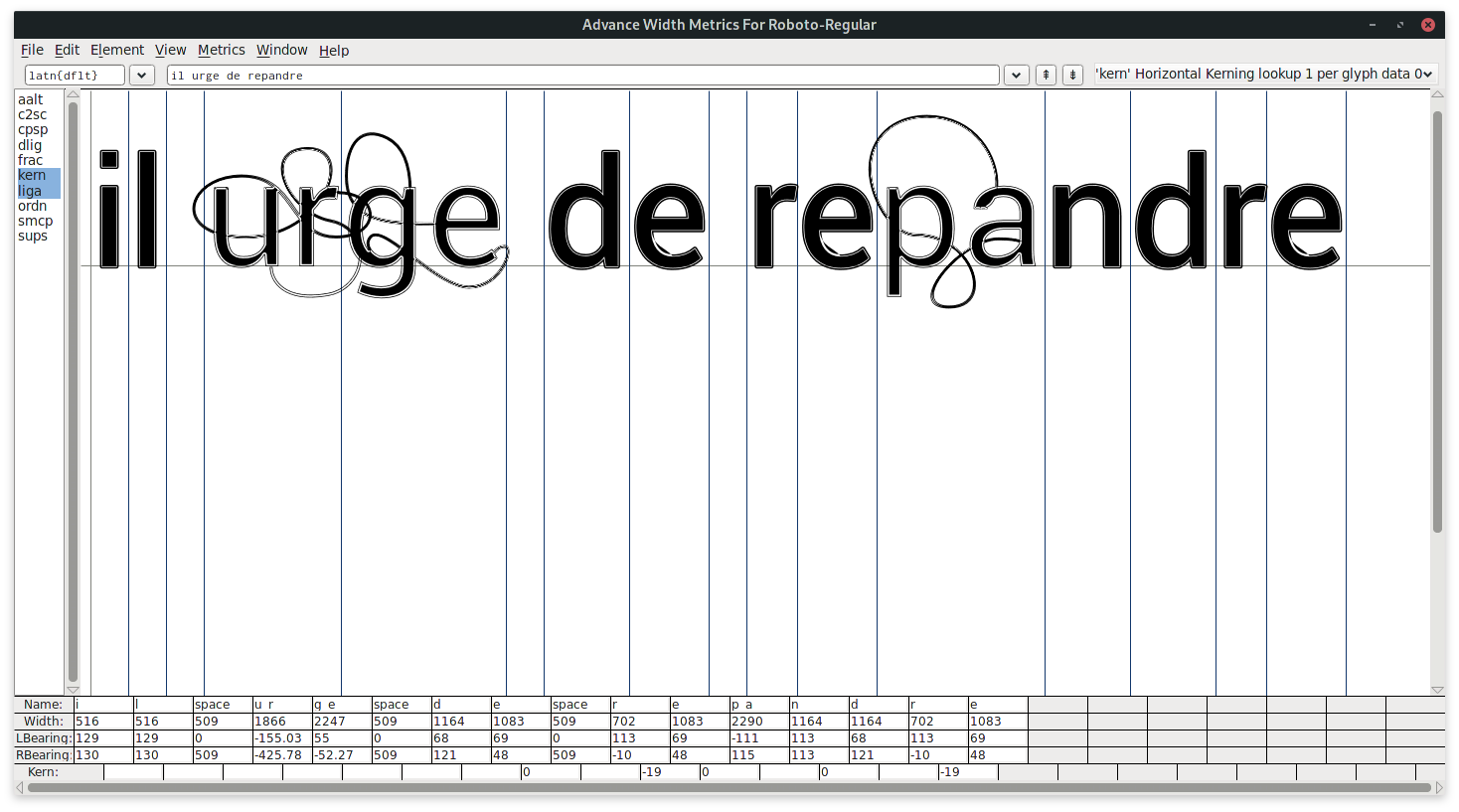Select the aalt feature
Screen dimensions: 1459x812
click(31, 99)
